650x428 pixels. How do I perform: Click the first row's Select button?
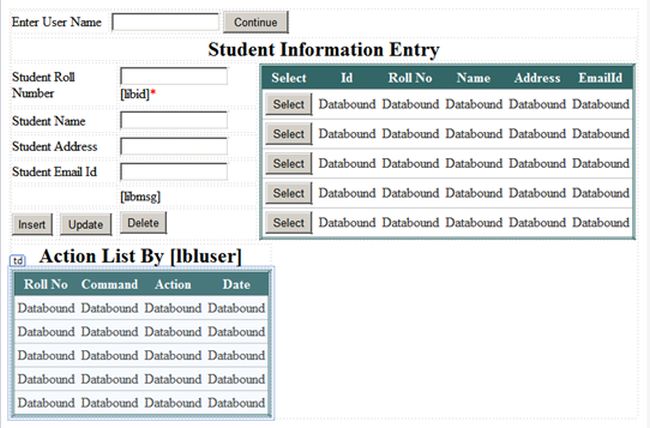coord(289,104)
